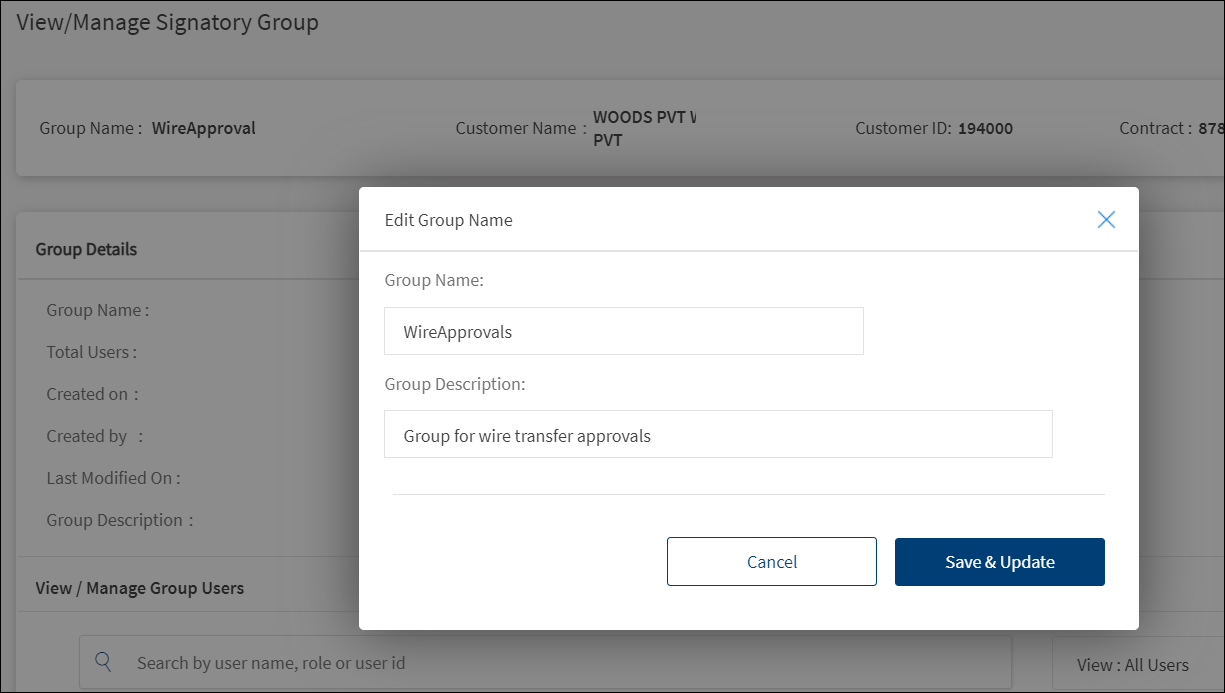
Task: Open the View: All Users dropdown
Action: point(1132,664)
